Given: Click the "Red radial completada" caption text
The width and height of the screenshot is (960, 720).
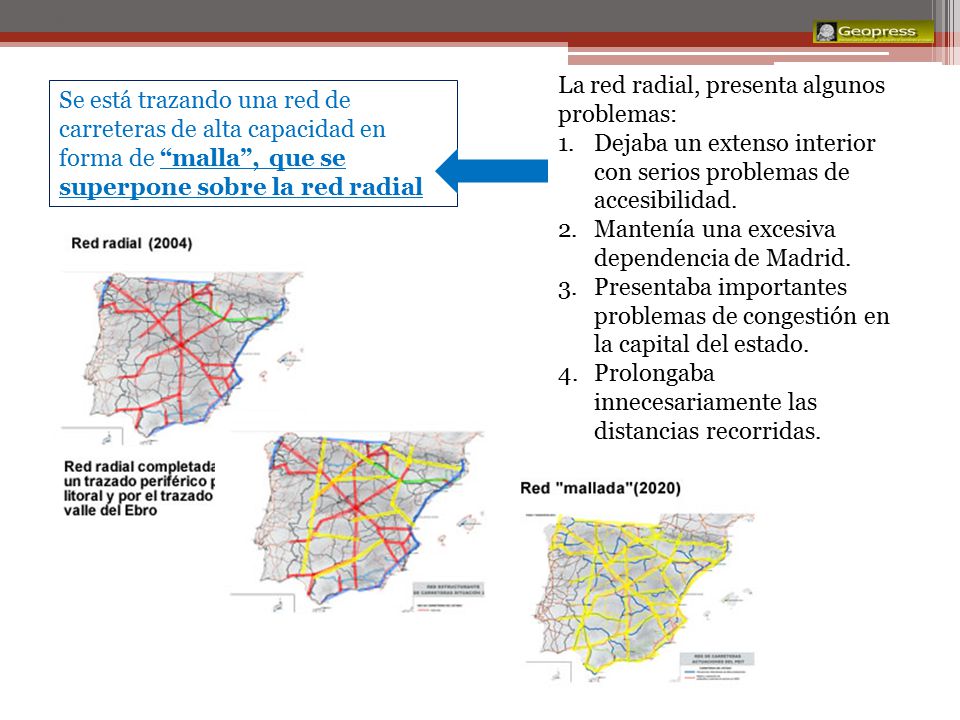Looking at the screenshot, I should point(140,467).
